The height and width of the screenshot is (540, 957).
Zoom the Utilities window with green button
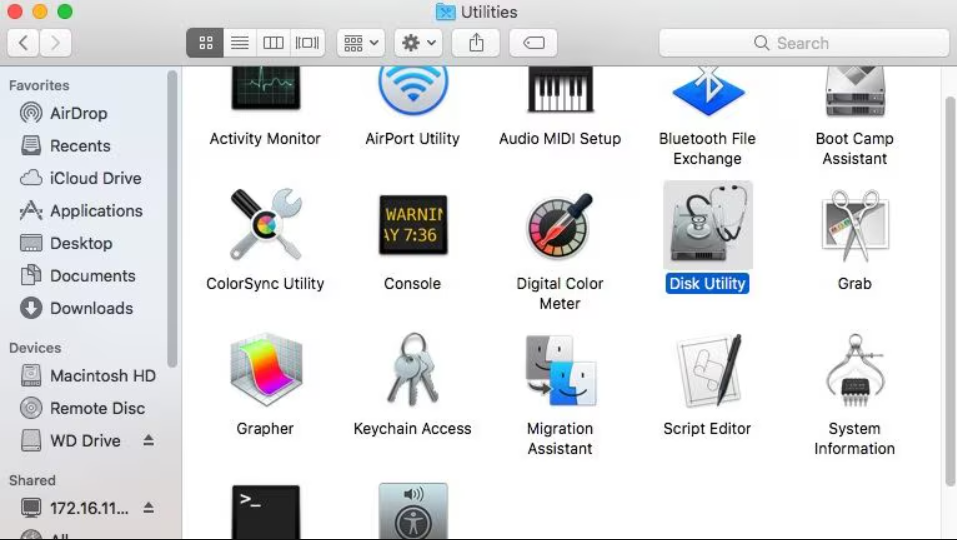pos(65,11)
